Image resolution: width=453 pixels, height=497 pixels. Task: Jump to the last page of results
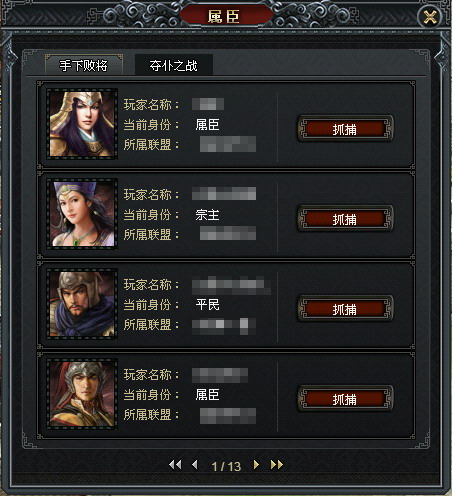coord(277,465)
